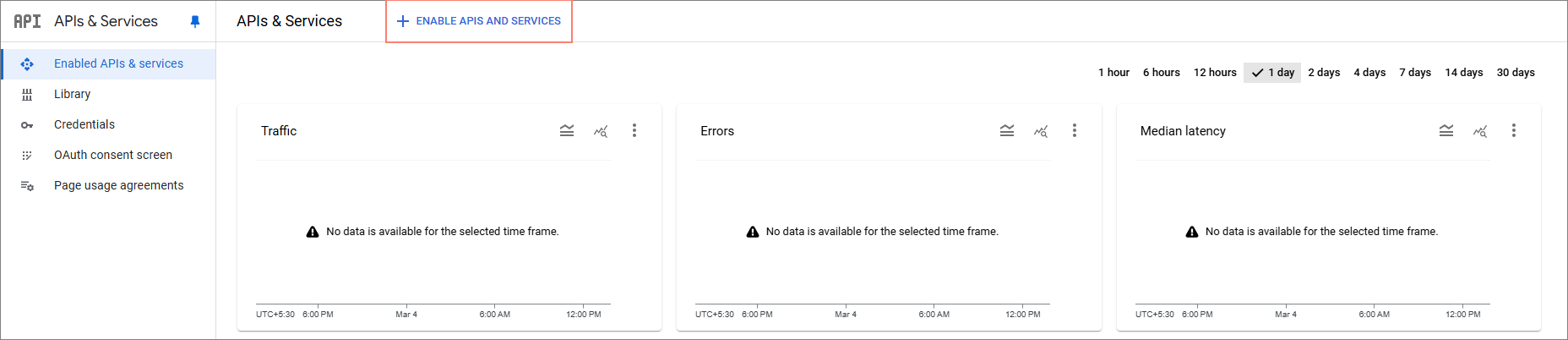Explore Errors chart data icon

pos(1041,131)
